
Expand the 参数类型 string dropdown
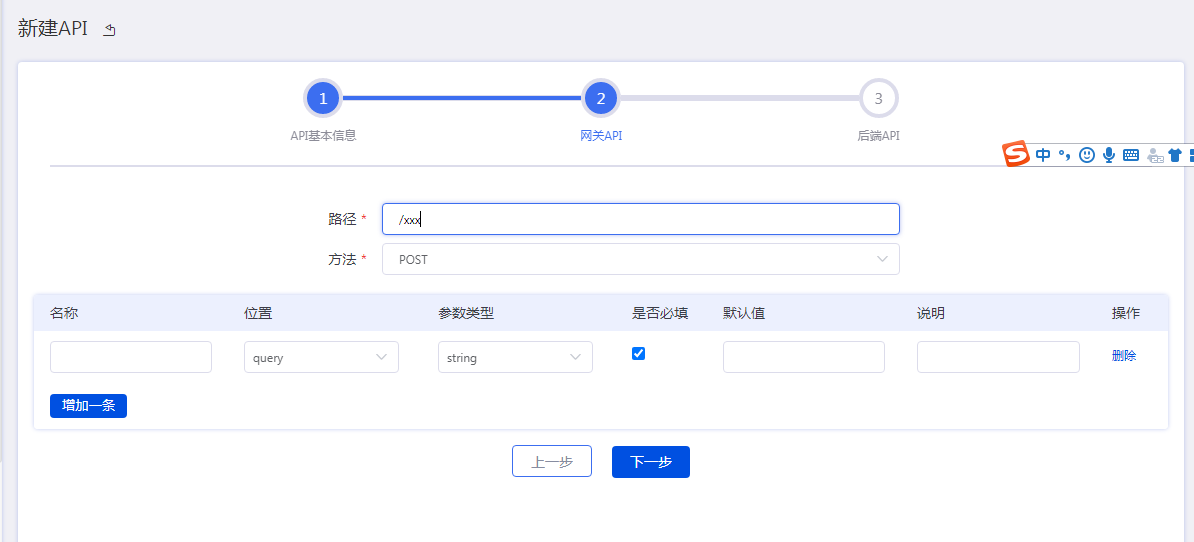pyautogui.click(x=515, y=358)
